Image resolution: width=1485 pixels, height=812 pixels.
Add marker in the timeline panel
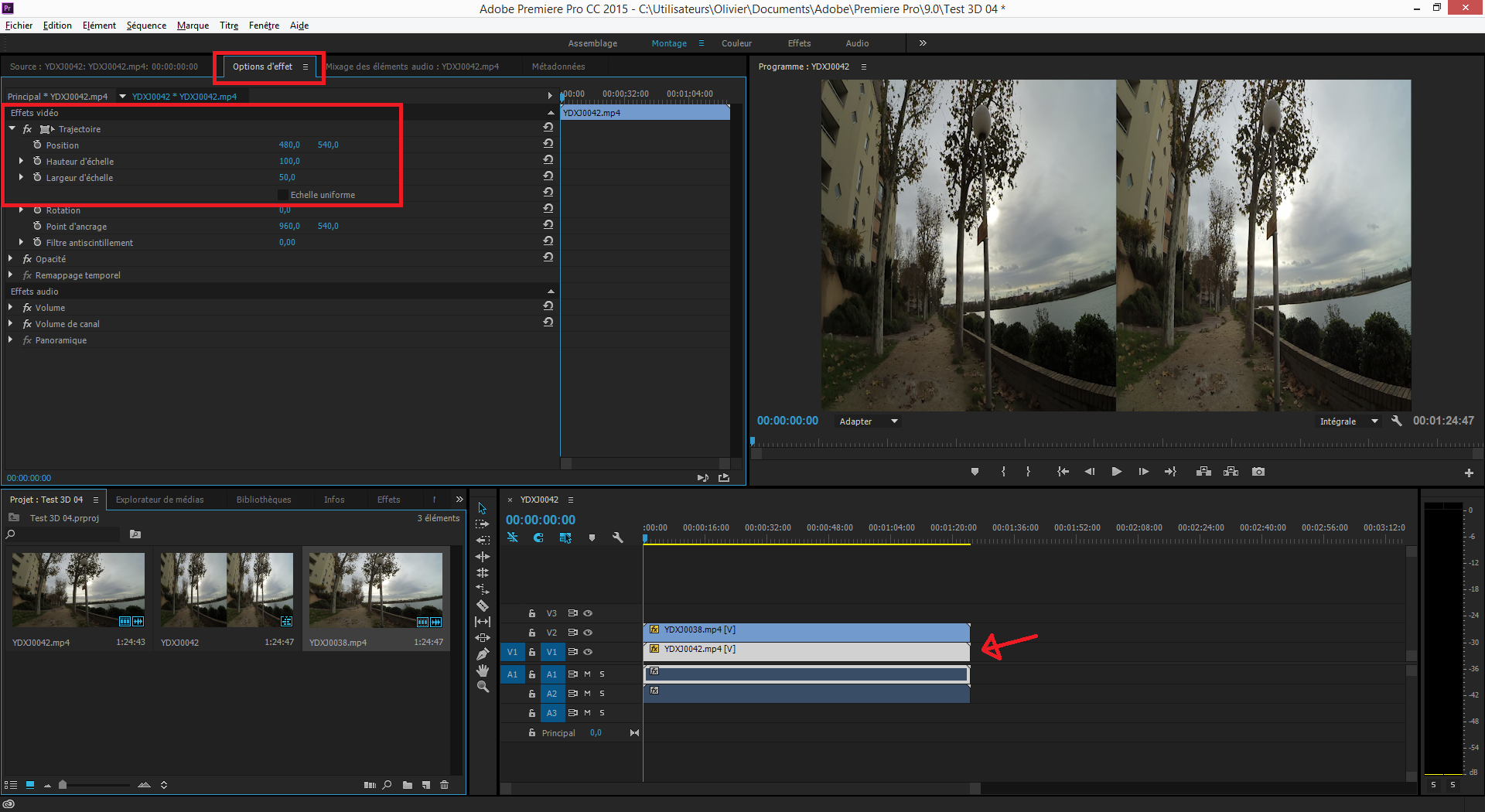[592, 537]
